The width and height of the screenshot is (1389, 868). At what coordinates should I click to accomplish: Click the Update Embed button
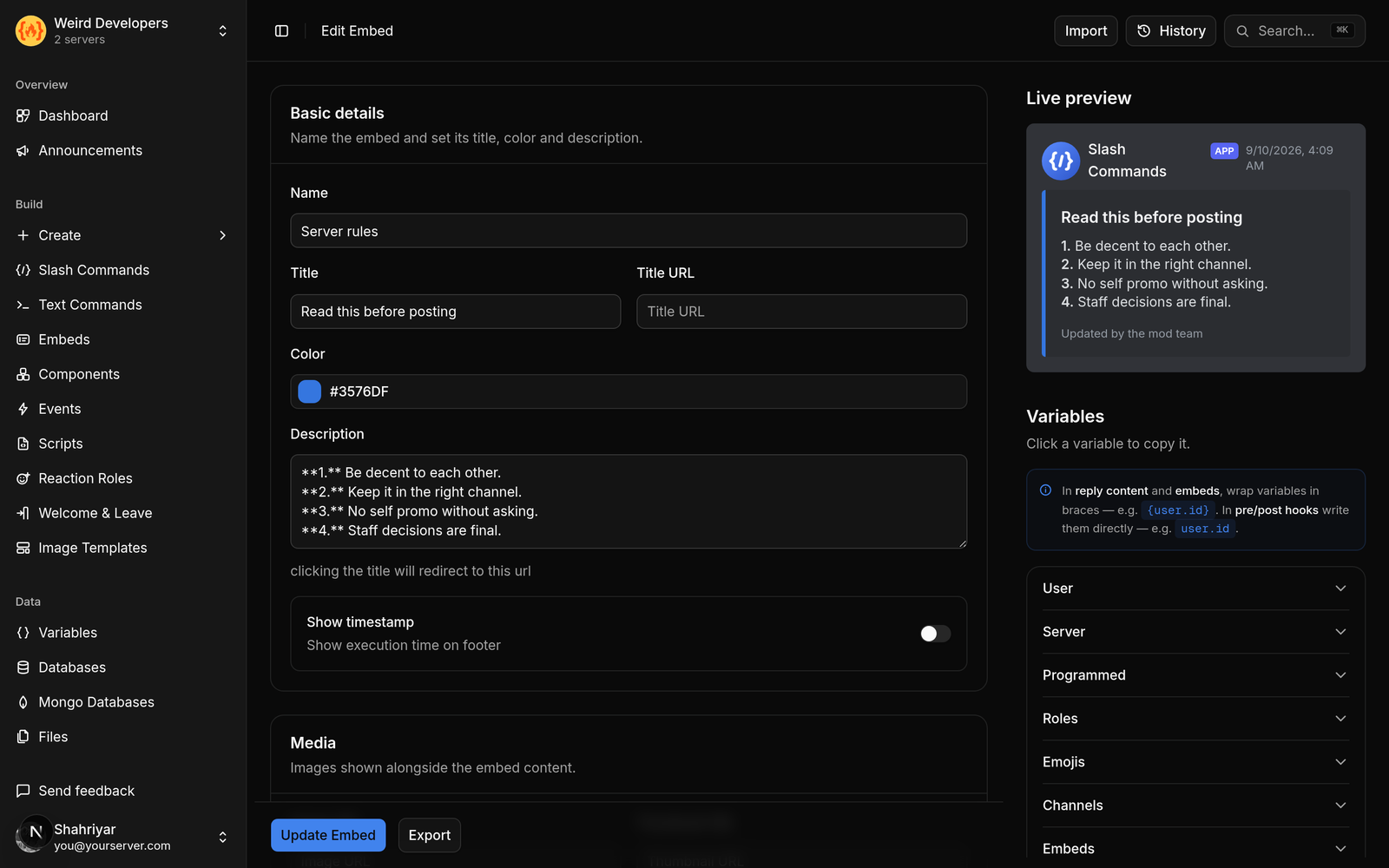328,835
